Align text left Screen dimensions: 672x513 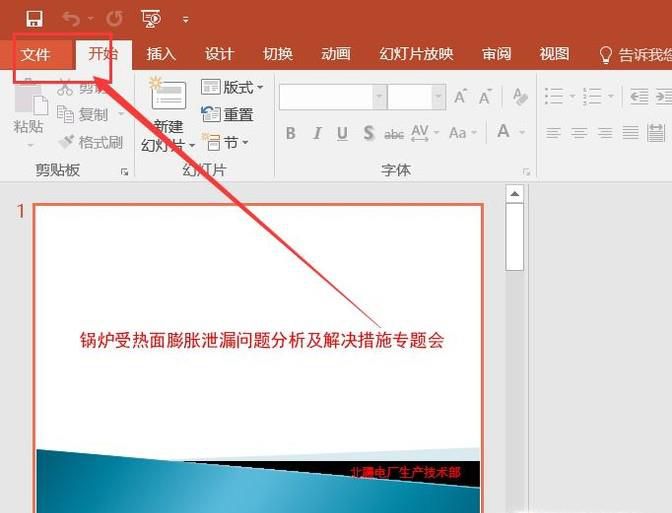[553, 133]
